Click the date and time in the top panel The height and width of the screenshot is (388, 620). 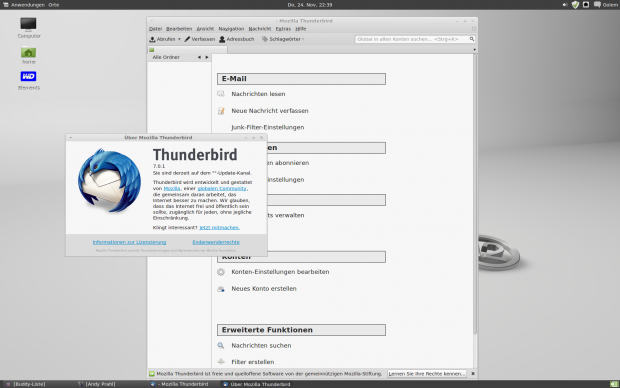point(310,5)
